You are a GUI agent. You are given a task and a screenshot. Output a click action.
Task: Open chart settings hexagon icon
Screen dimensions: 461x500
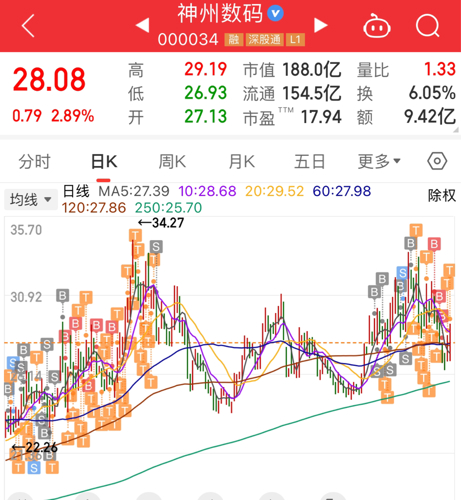(x=437, y=162)
